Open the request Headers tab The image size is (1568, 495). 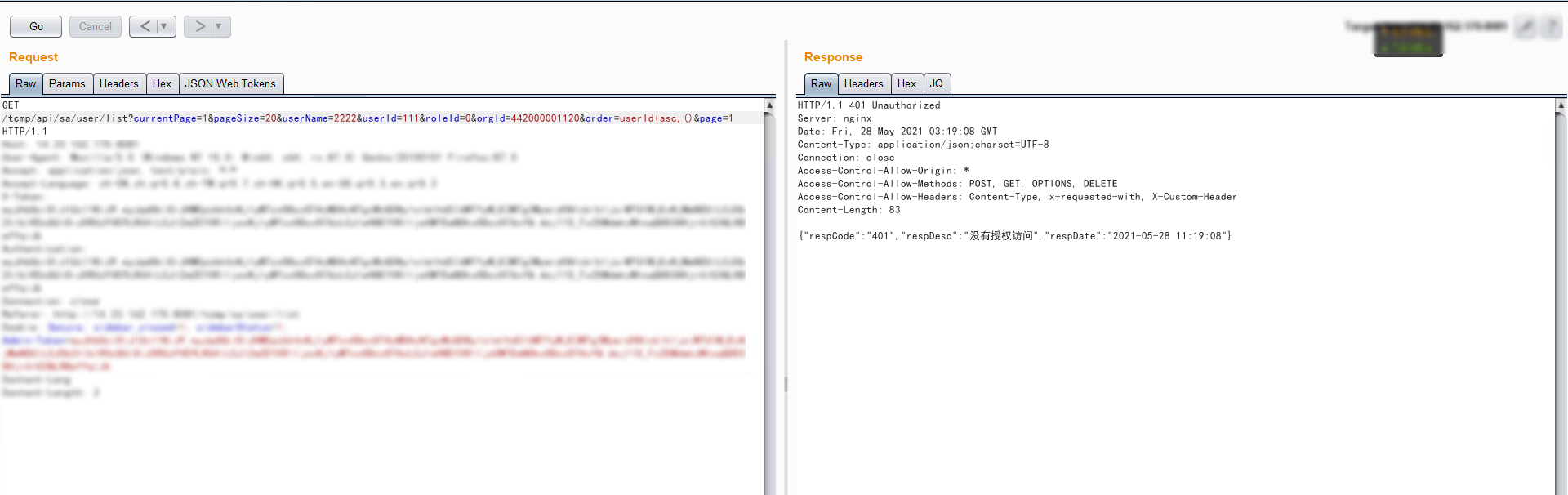click(x=119, y=84)
